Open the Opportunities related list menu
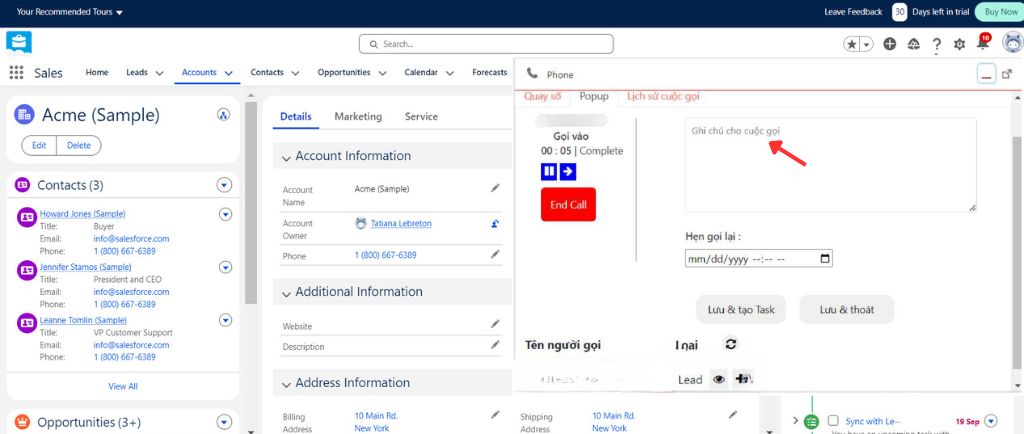1024x434 pixels. [x=224, y=422]
